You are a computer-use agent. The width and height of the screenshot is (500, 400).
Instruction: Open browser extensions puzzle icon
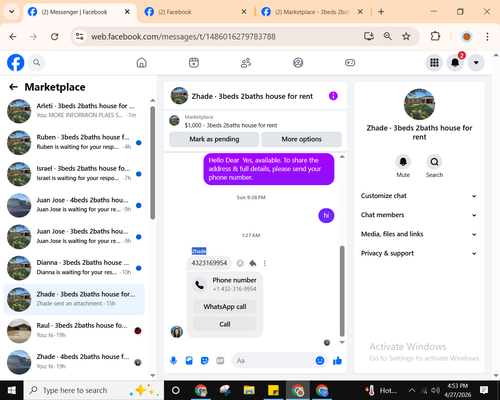435,36
